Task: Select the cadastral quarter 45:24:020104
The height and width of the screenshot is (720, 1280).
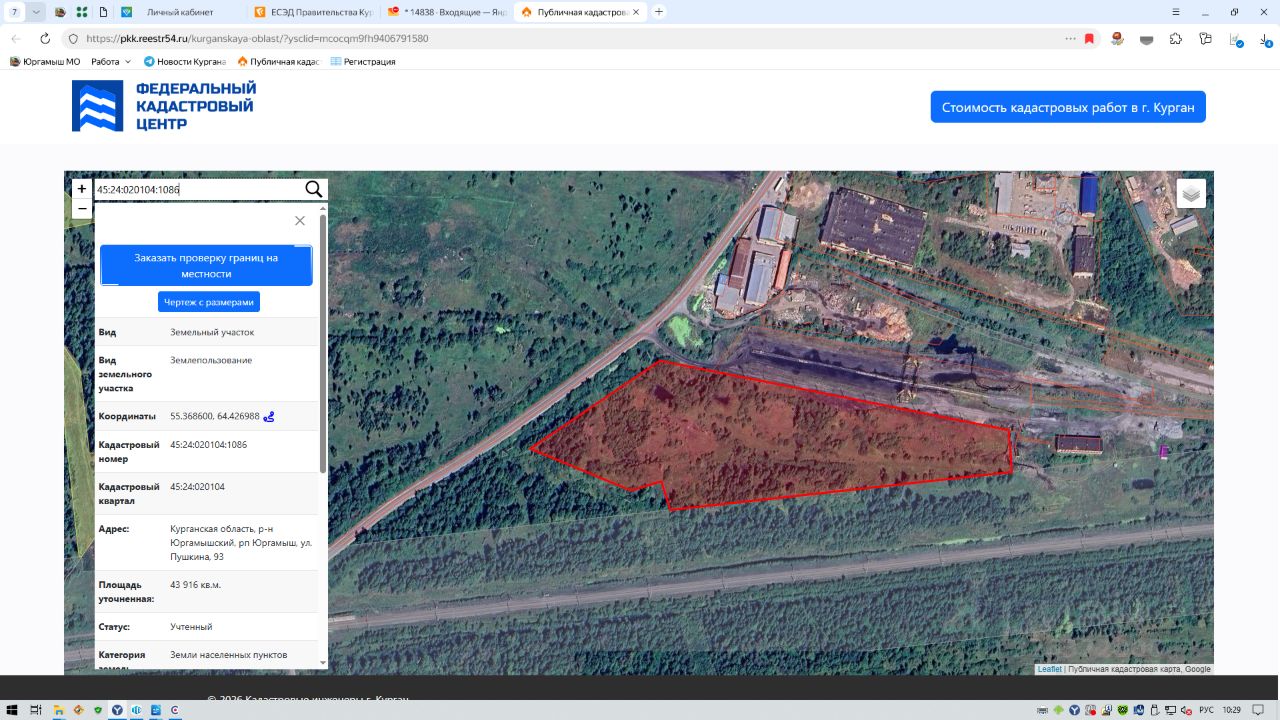Action: 198,487
